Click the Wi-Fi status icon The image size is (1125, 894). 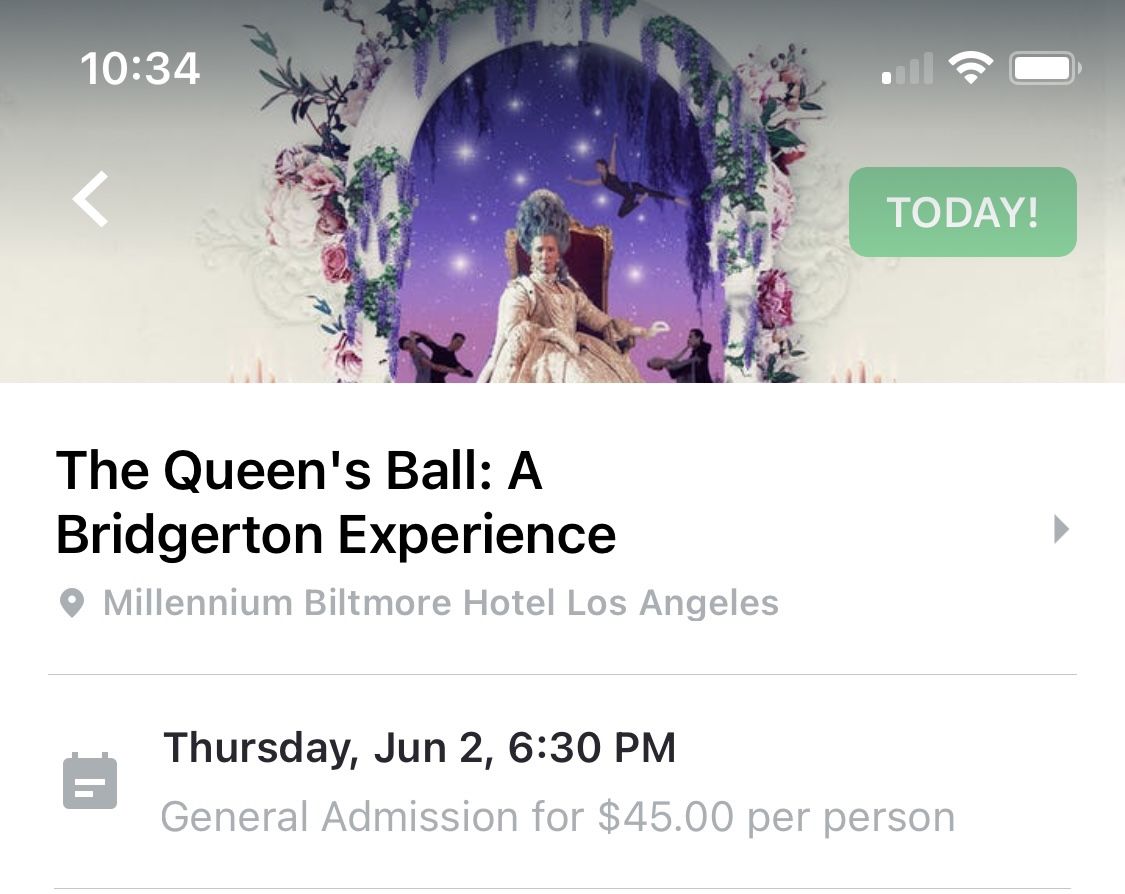pyautogui.click(x=970, y=68)
